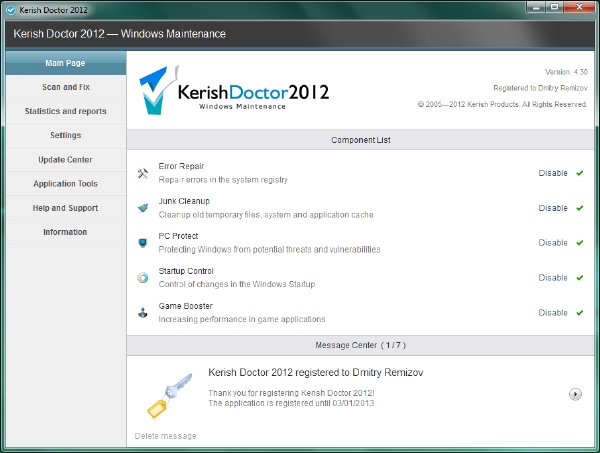Click the Junk Cleanup title text

[184, 201]
